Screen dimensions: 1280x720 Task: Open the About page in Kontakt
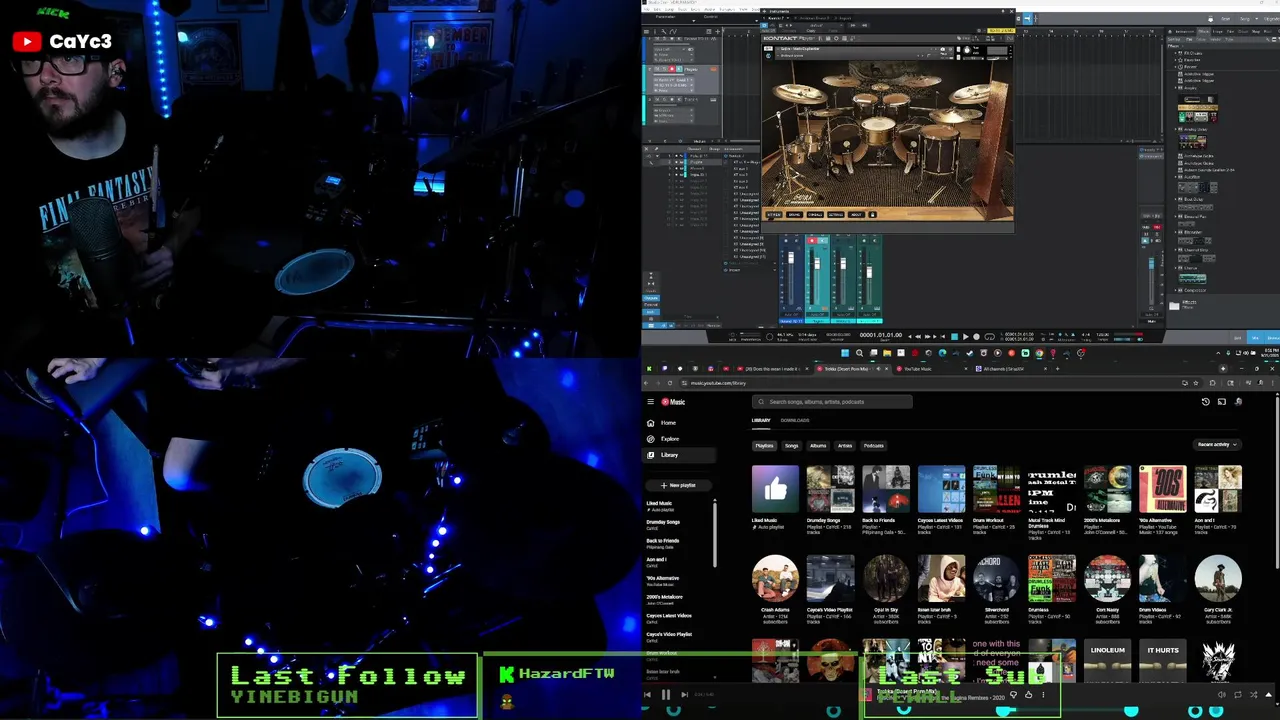point(856,214)
